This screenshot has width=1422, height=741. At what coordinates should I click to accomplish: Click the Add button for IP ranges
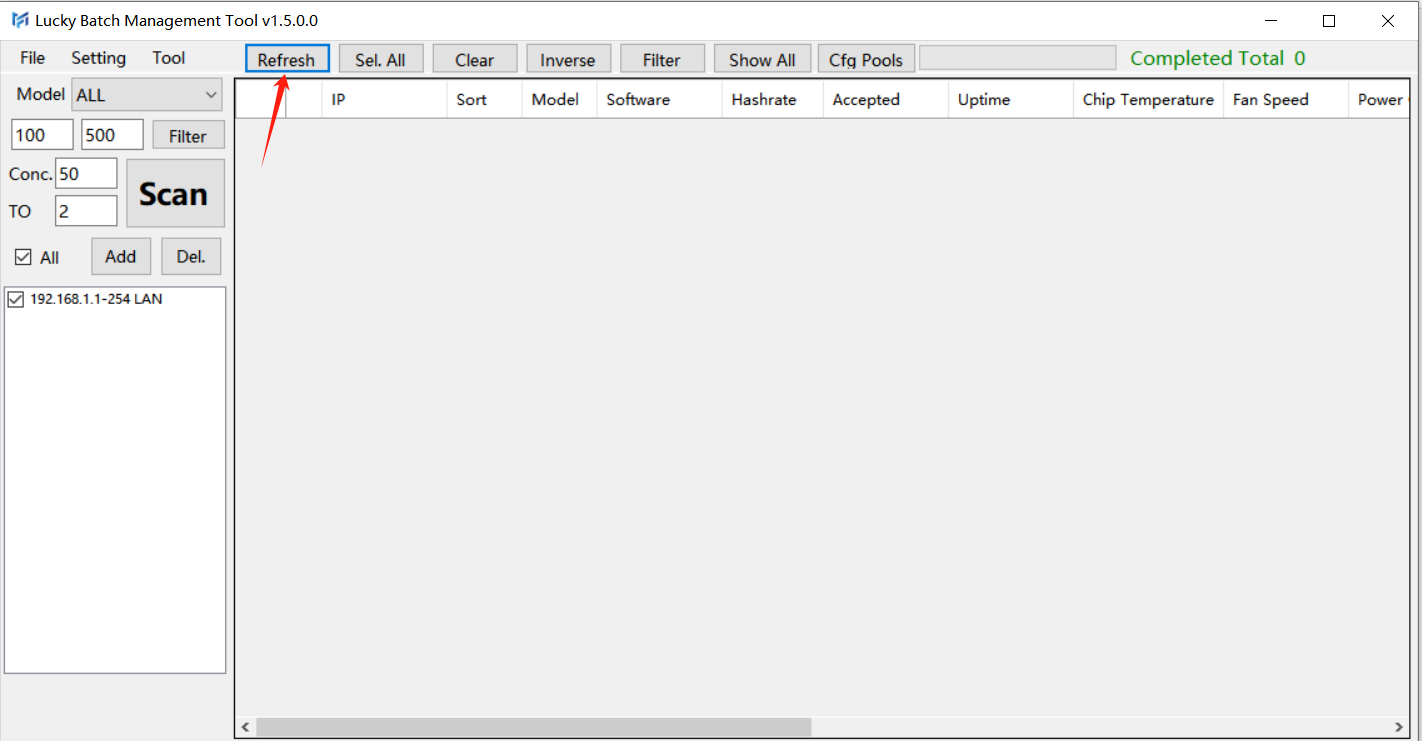coord(120,257)
